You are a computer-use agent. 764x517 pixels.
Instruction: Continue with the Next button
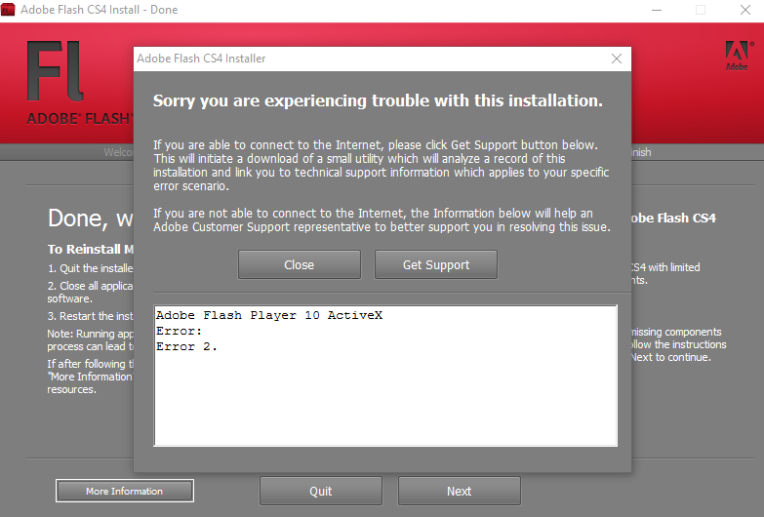tap(459, 491)
